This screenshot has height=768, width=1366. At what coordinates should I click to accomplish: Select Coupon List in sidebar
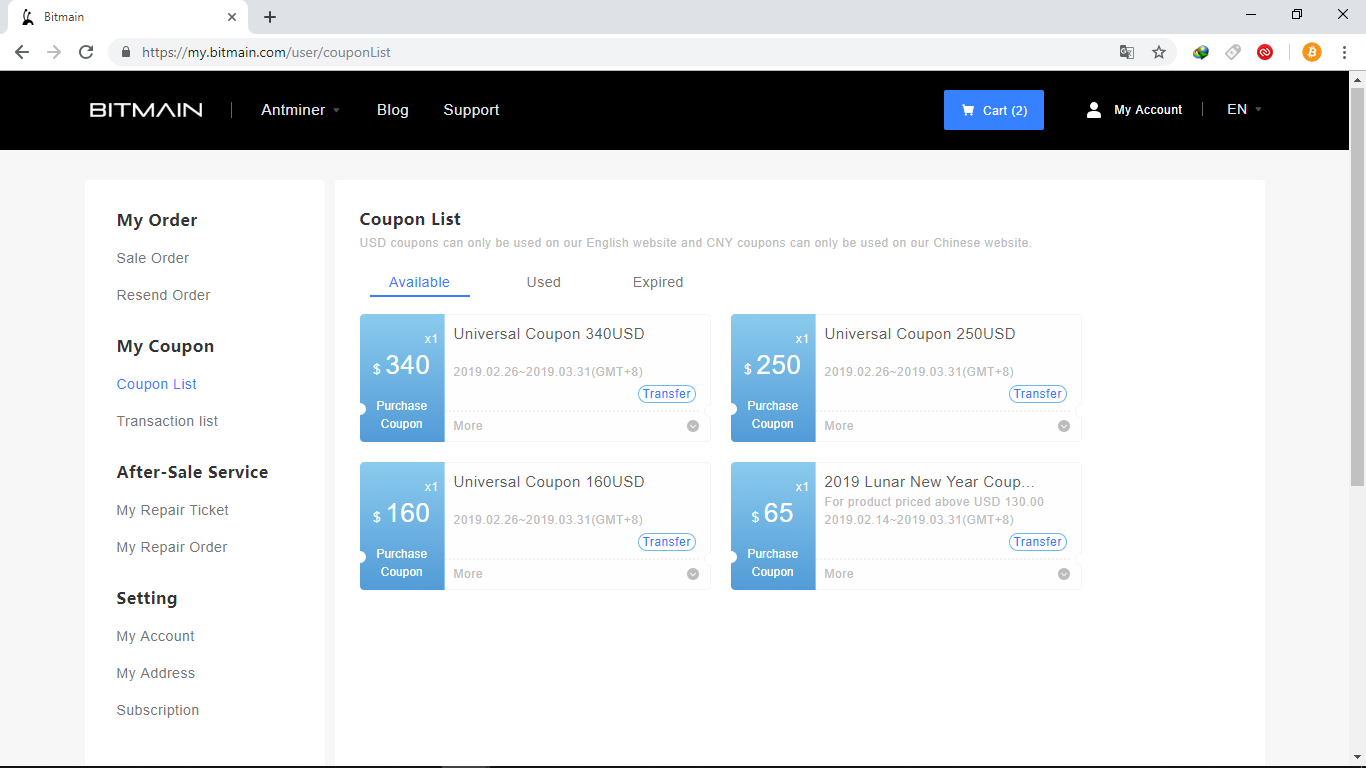point(157,384)
